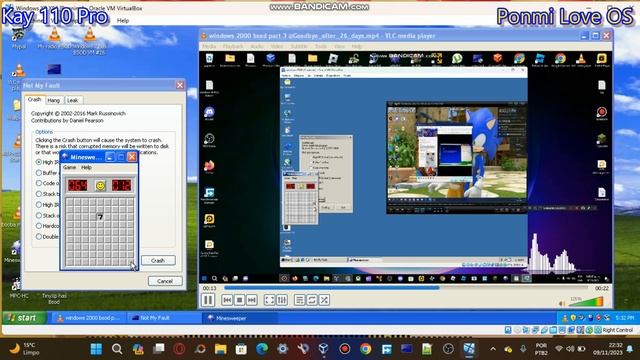Switch to Not My Fault taskbar item
The height and width of the screenshot is (360, 640).
click(x=164, y=318)
